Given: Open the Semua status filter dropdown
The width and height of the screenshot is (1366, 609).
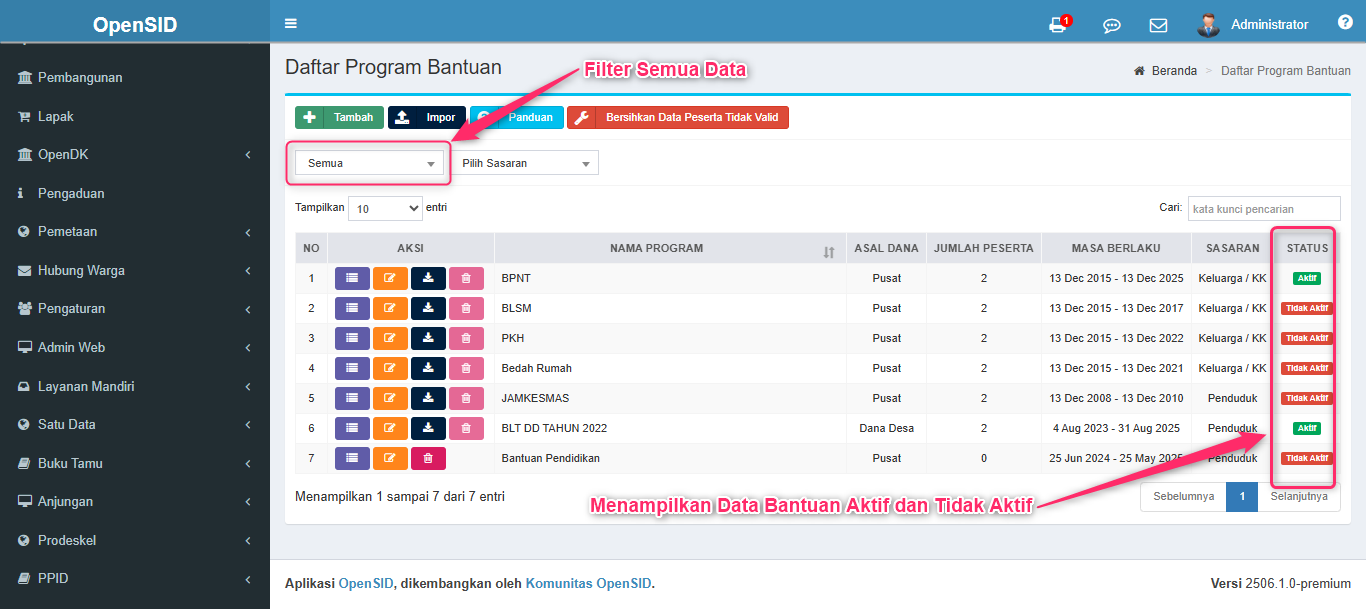Looking at the screenshot, I should [369, 163].
